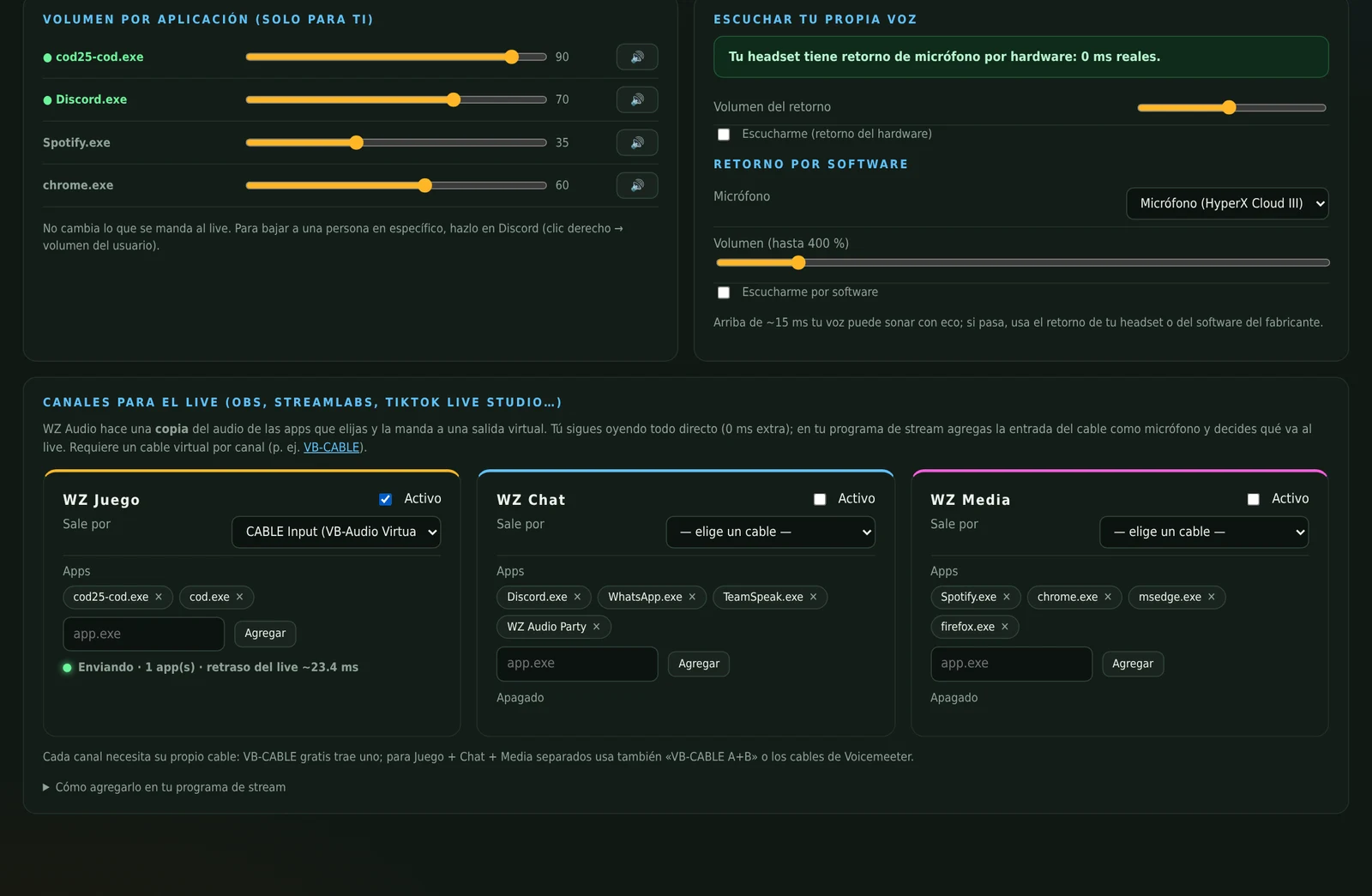Remove cod.exe chip from WZ Juego
The image size is (1372, 896).
click(239, 597)
